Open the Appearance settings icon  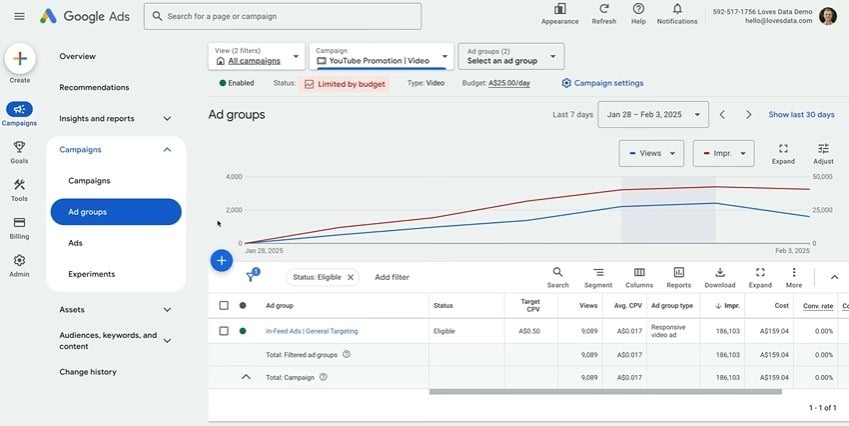(x=560, y=9)
